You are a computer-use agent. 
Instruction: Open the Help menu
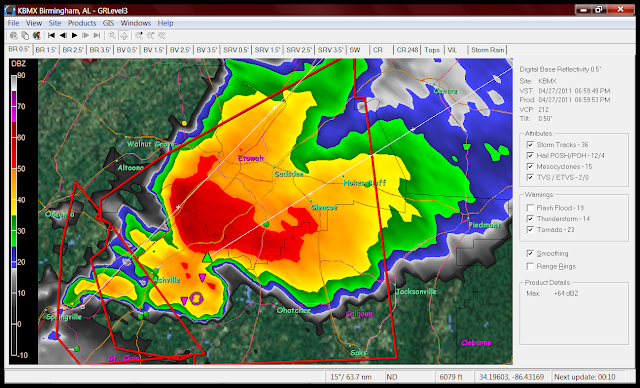(165, 23)
